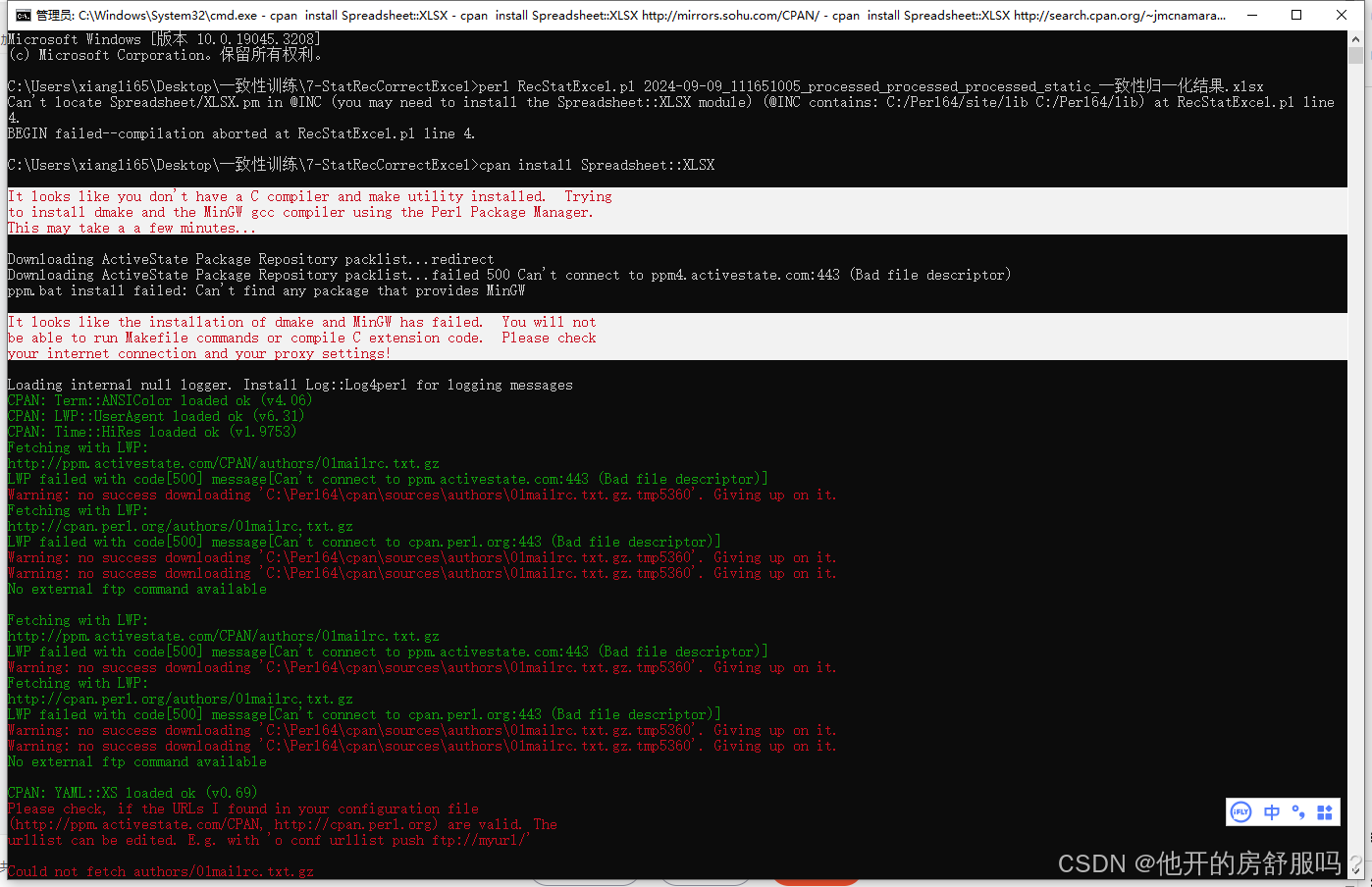Click the red half-hidden button at bottom
The image size is (1372, 887).
(x=817, y=882)
